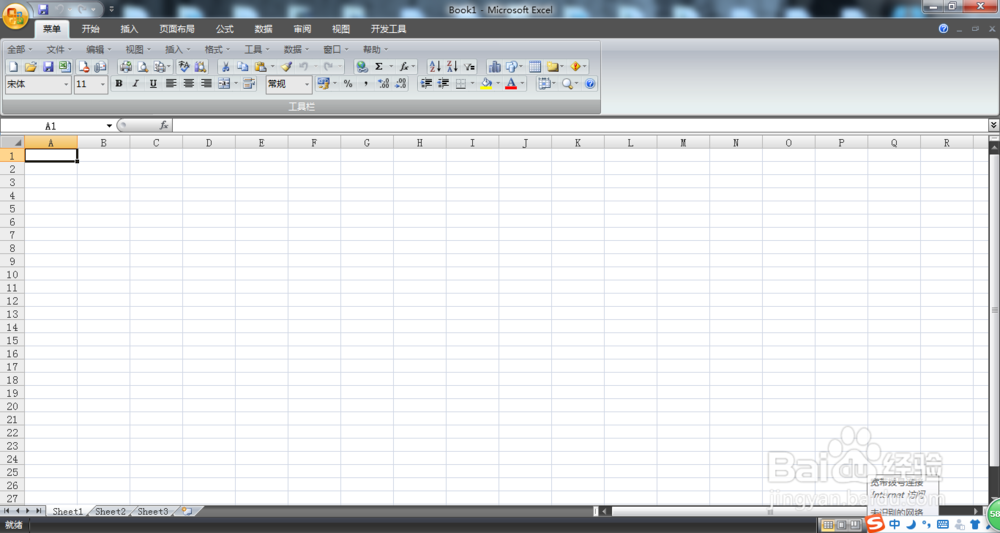The width and height of the screenshot is (1000, 533).
Task: Click the Insert Hyperlink globe icon
Action: [362, 66]
